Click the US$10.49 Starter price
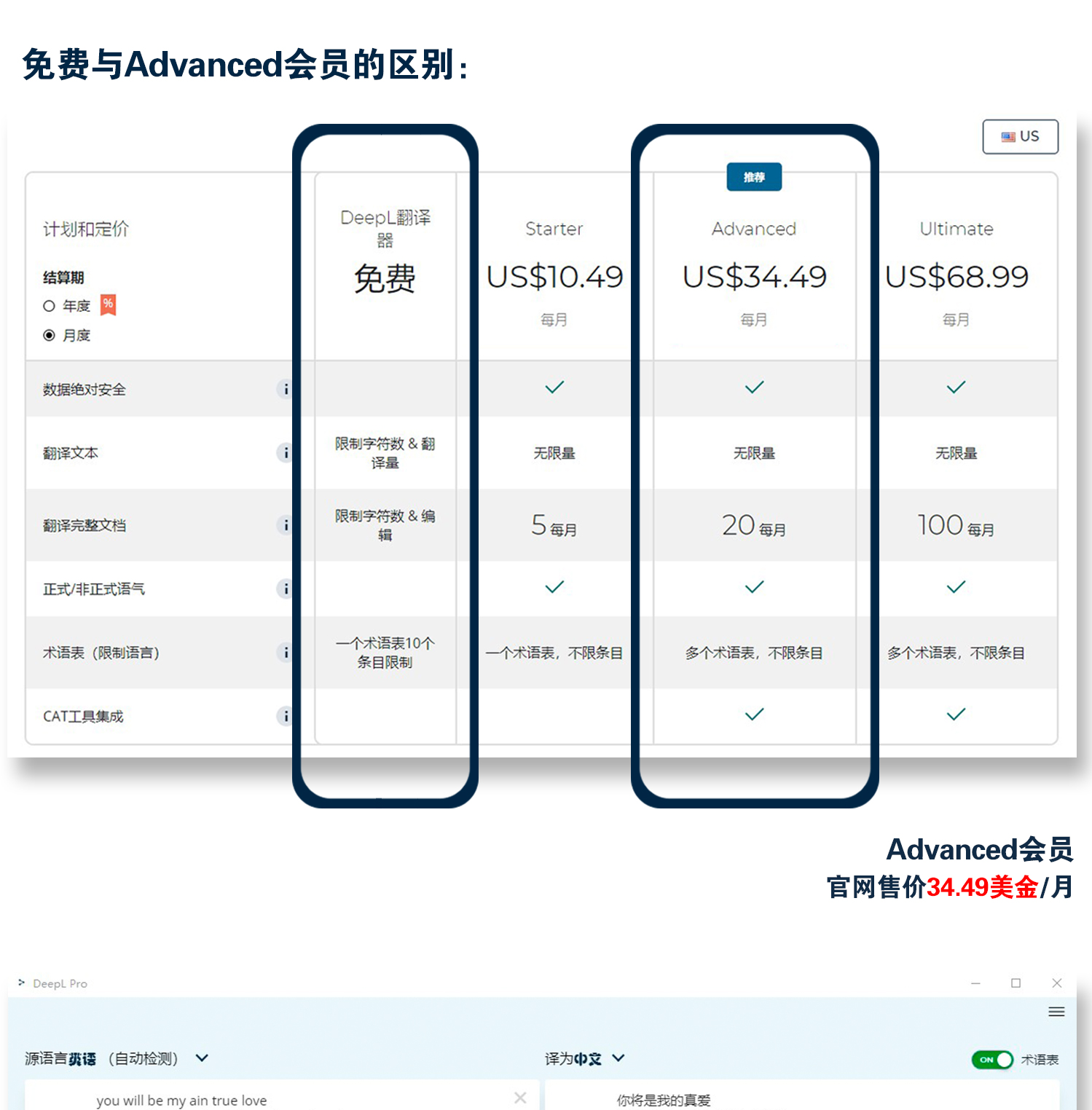 pos(554,277)
